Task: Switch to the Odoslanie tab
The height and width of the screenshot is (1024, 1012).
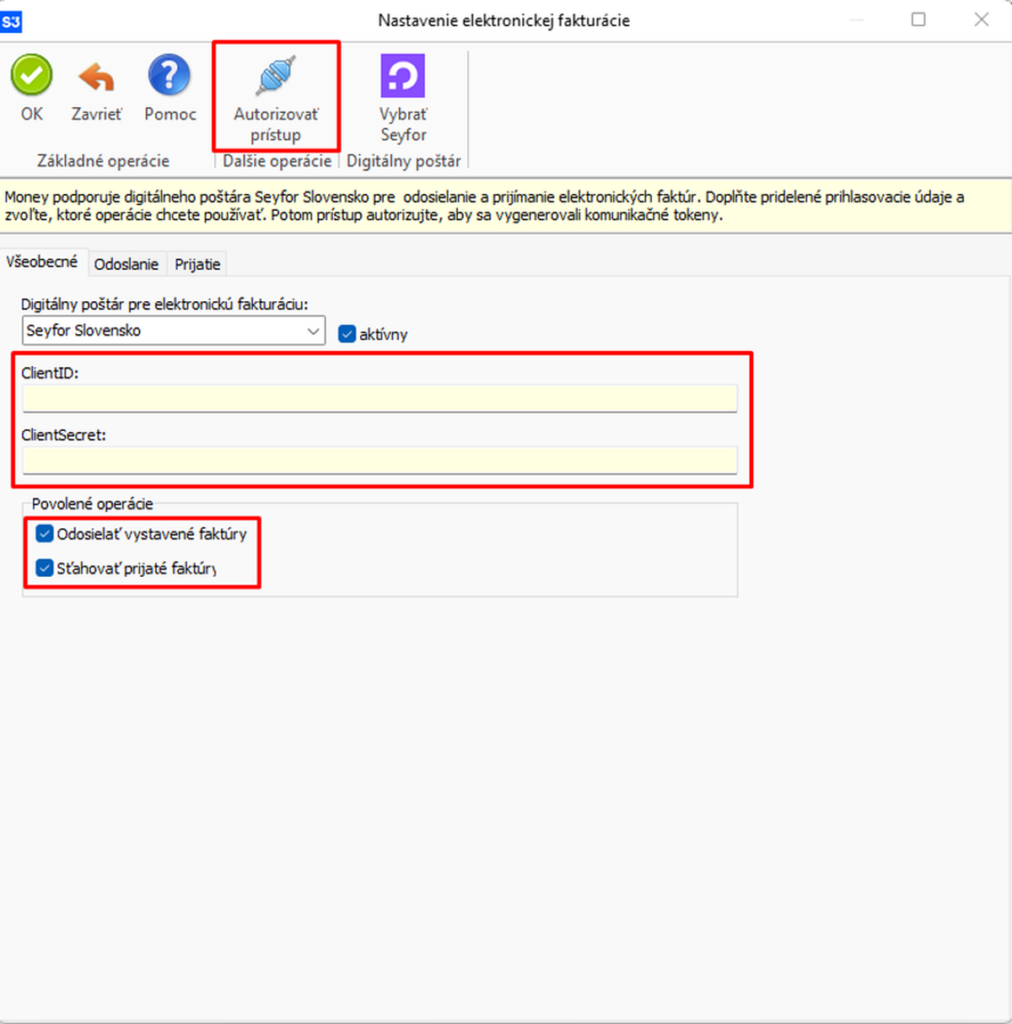Action: click(126, 264)
